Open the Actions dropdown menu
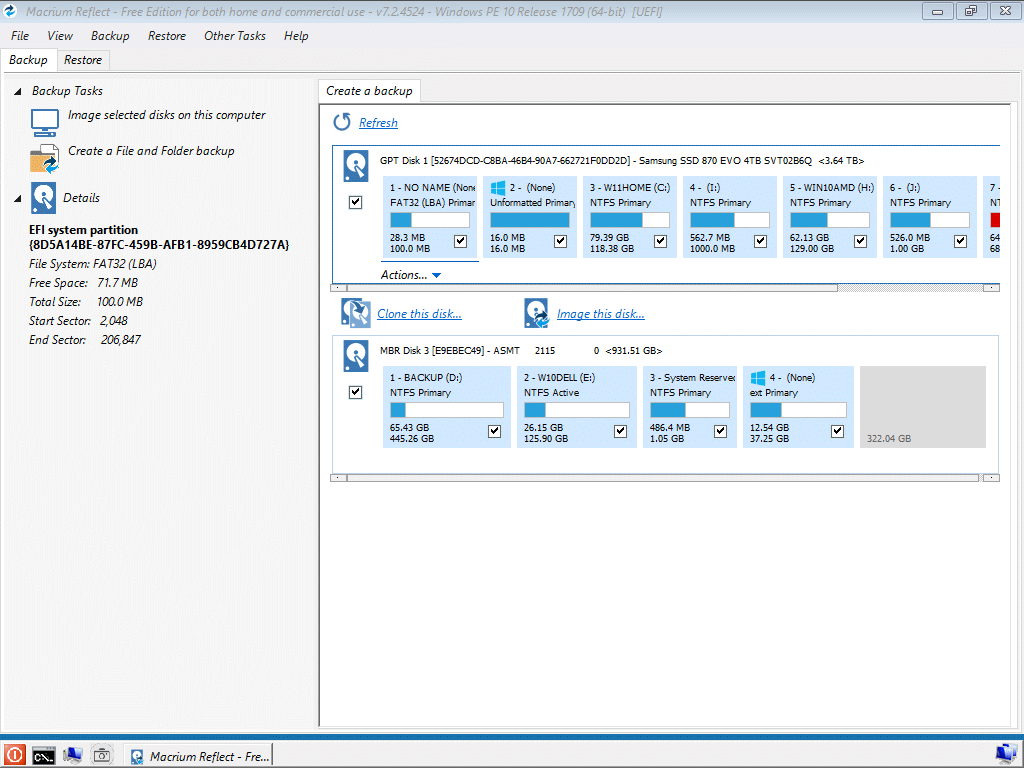1024x768 pixels. [411, 275]
